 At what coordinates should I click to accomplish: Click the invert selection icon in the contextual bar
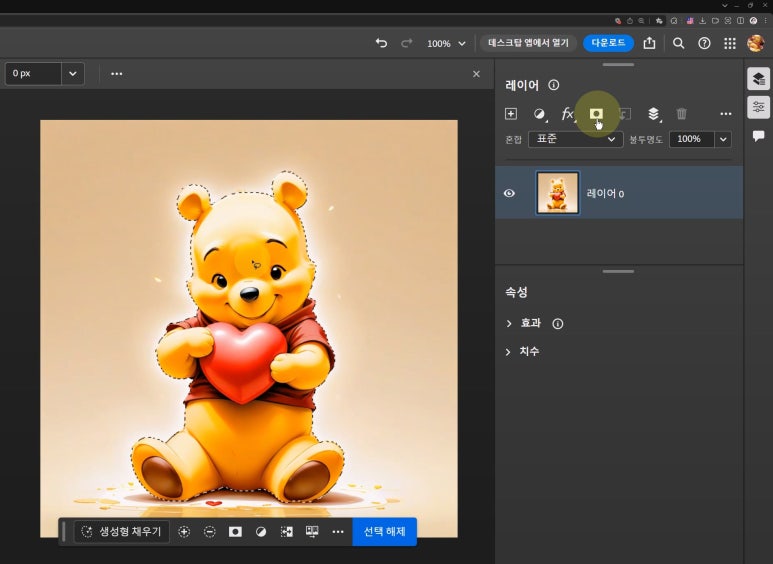[x=286, y=531]
